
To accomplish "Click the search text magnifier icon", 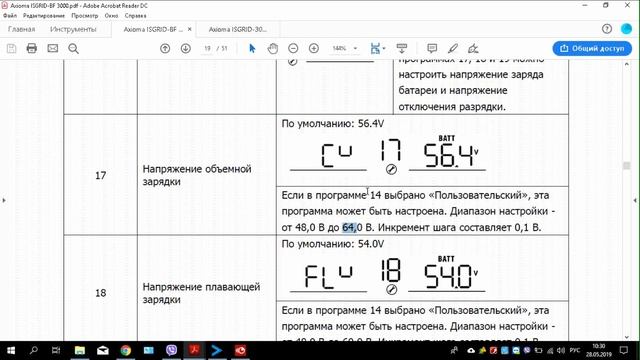I will (73, 49).
